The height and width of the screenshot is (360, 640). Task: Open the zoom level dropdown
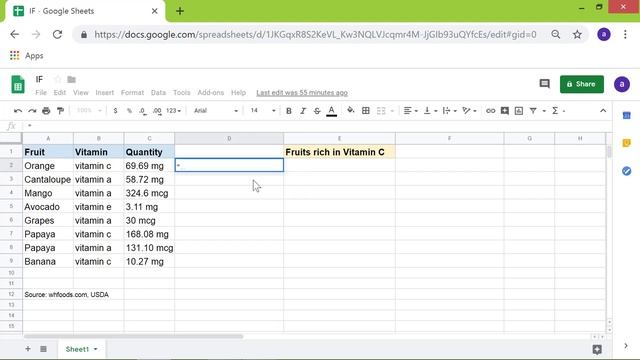89,111
